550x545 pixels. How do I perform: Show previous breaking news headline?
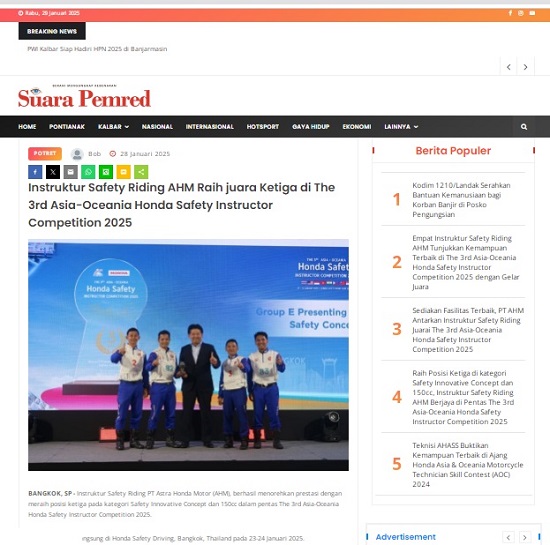[x=509, y=67]
